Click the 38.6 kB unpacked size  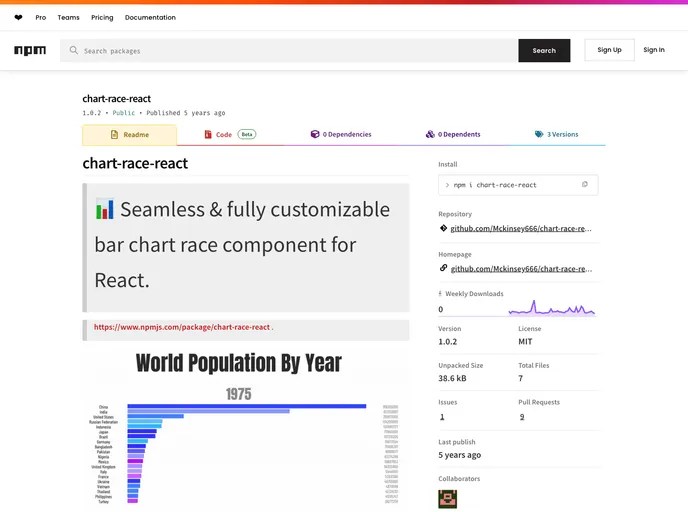click(452, 378)
